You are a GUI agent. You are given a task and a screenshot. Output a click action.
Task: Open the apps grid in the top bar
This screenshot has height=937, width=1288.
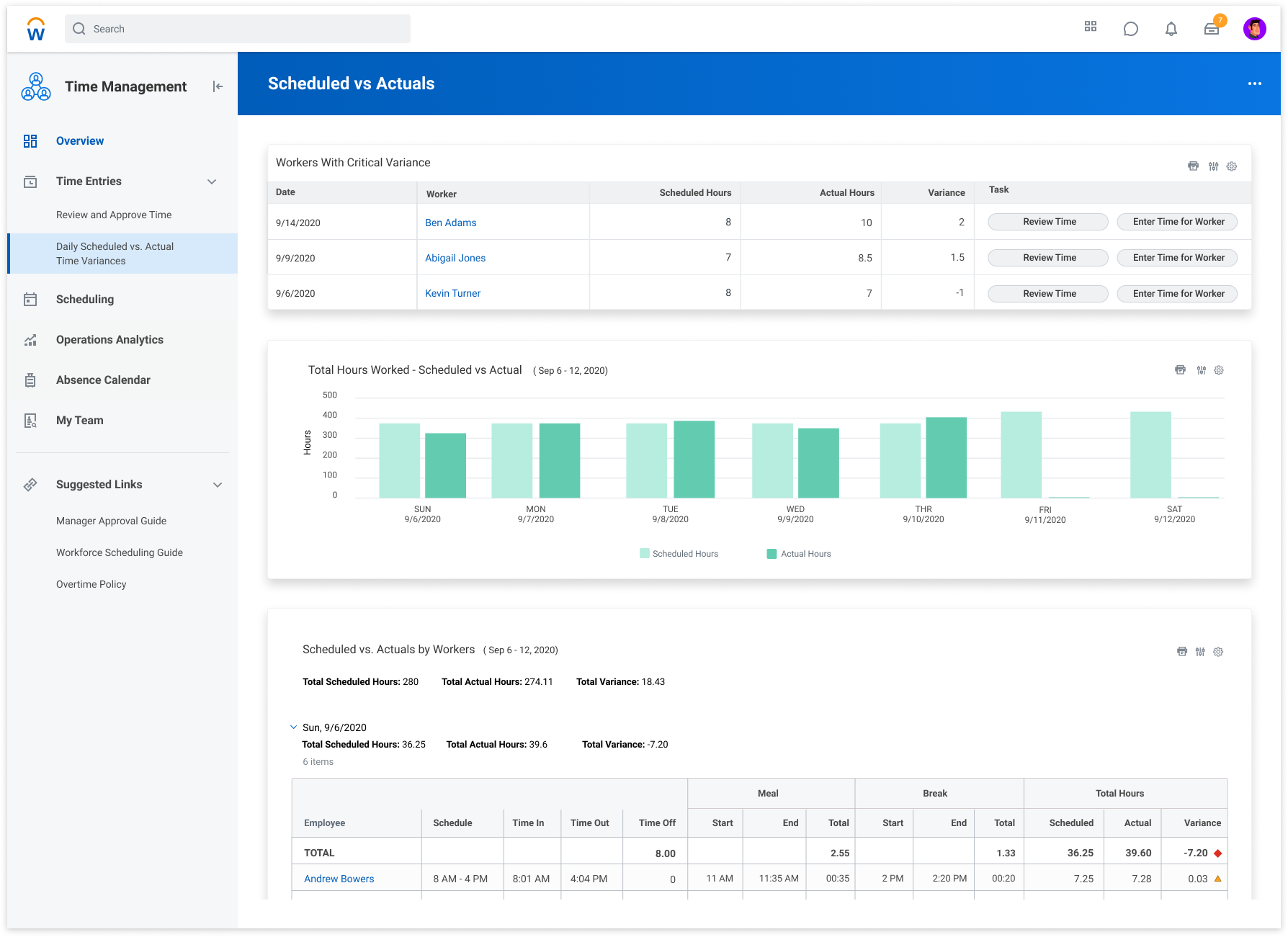pos(1091,27)
